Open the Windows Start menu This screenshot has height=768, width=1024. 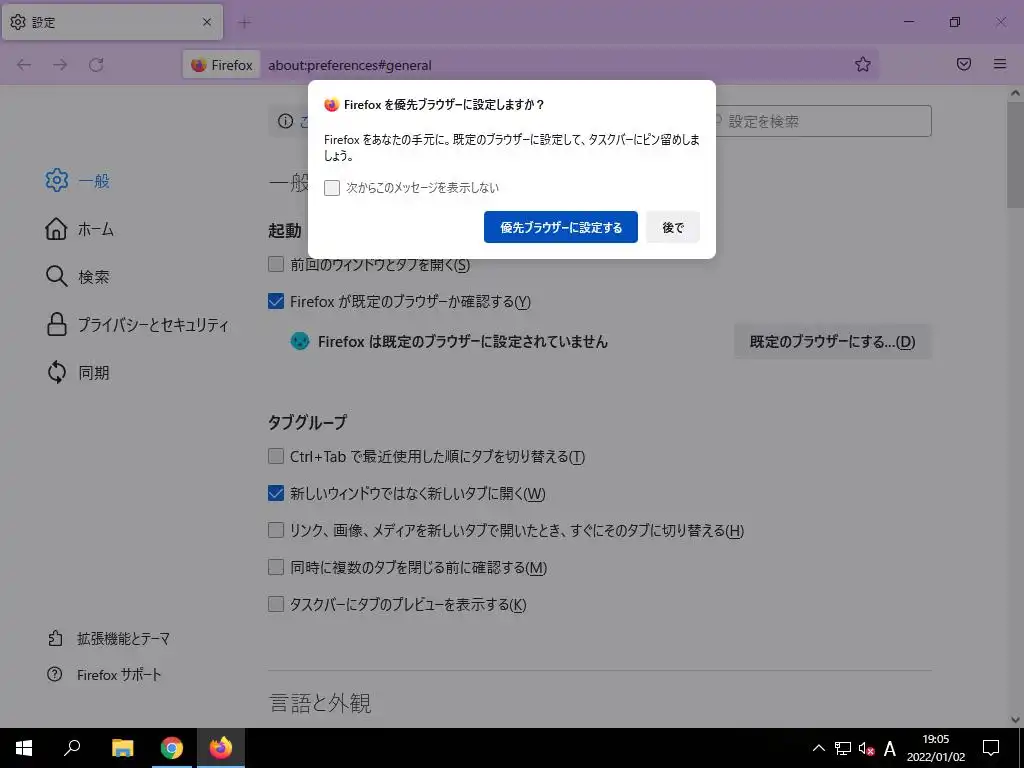24,748
